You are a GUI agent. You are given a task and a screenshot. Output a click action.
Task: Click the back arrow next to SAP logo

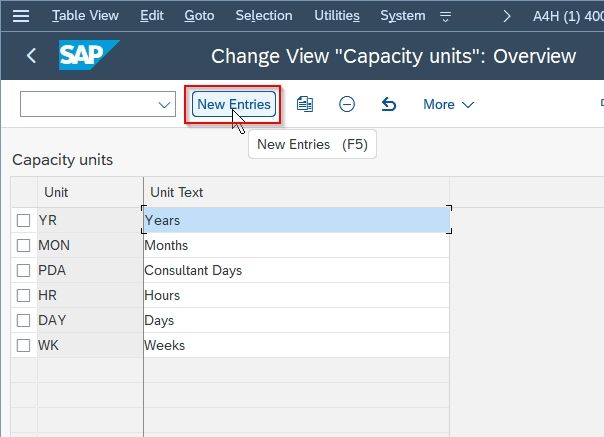32,55
